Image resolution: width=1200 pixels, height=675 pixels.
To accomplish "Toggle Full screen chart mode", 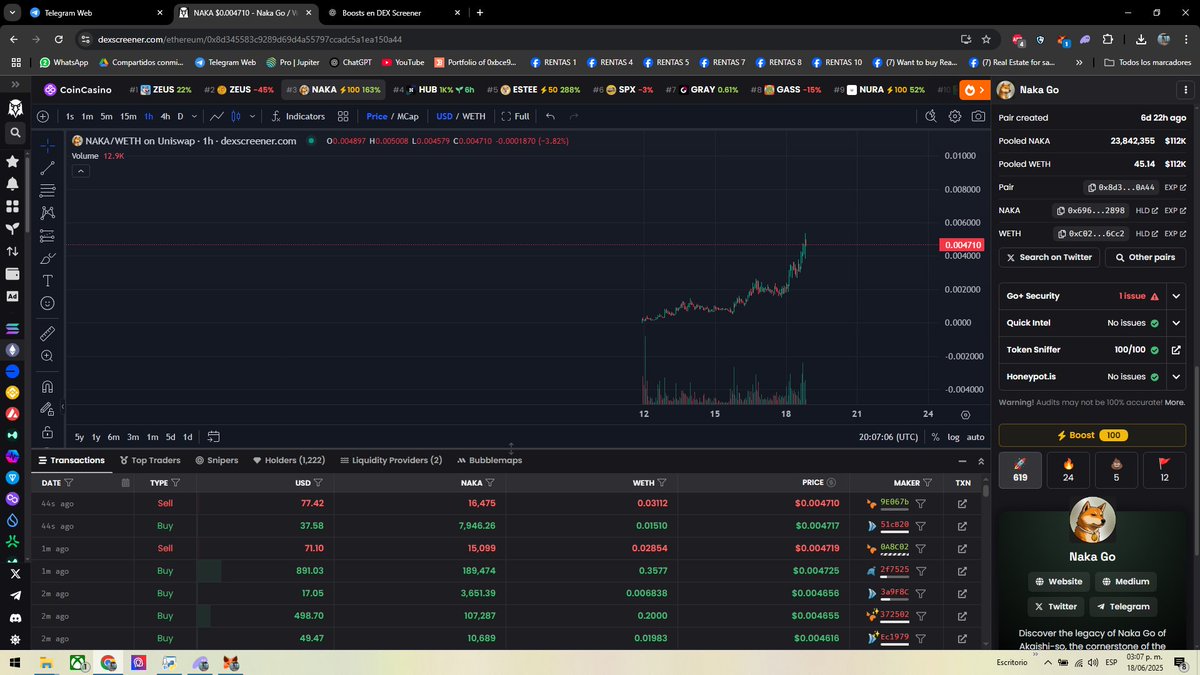I will [515, 116].
